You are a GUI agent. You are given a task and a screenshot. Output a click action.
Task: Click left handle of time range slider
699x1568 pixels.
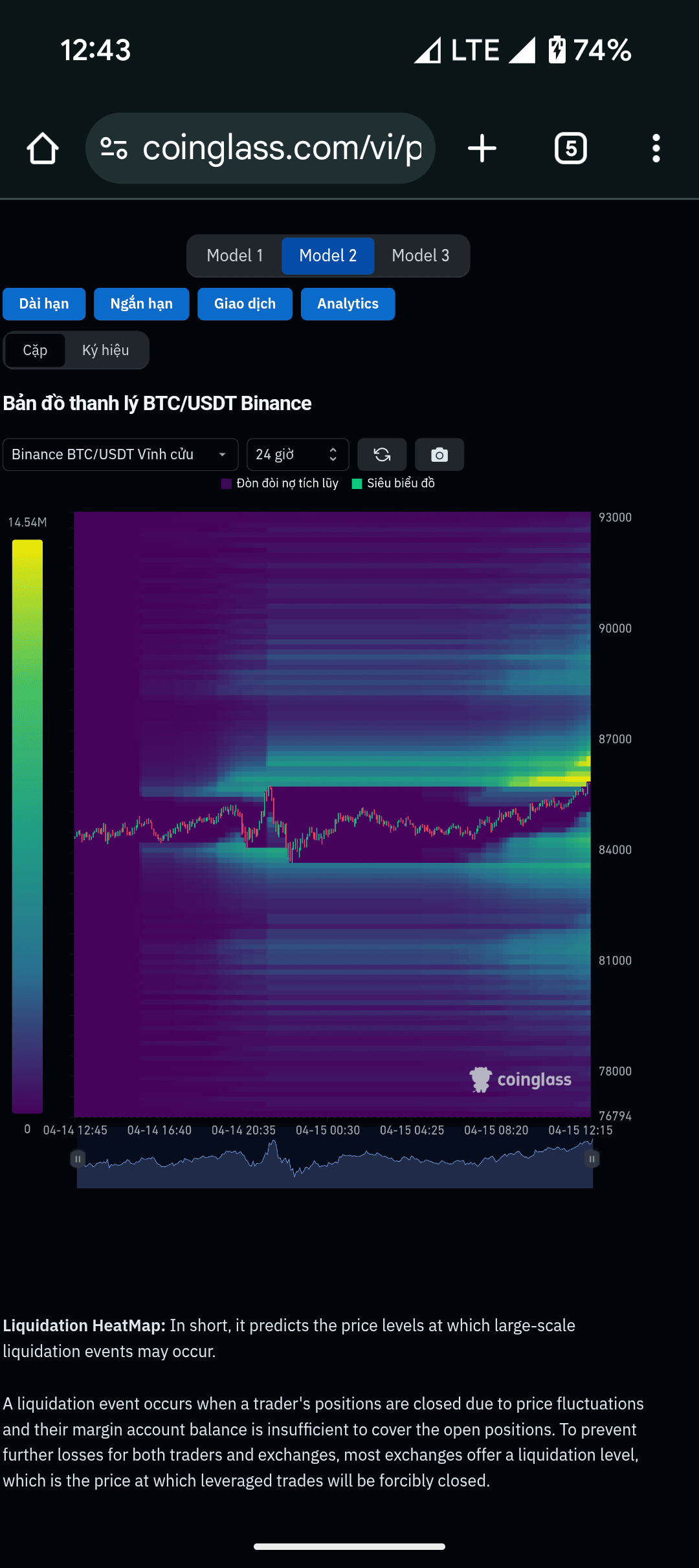78,1159
